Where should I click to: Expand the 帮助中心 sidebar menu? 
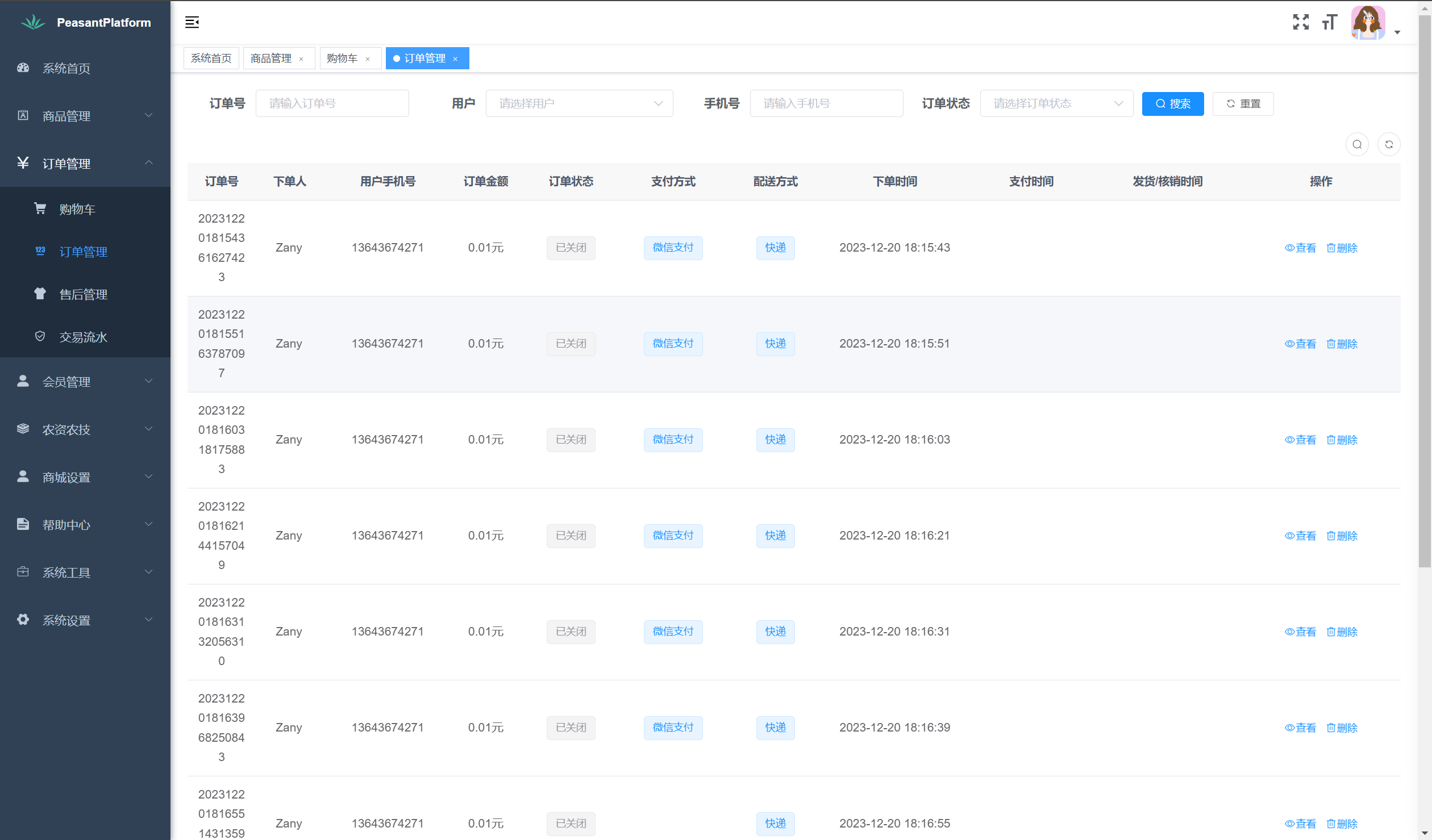coord(85,525)
